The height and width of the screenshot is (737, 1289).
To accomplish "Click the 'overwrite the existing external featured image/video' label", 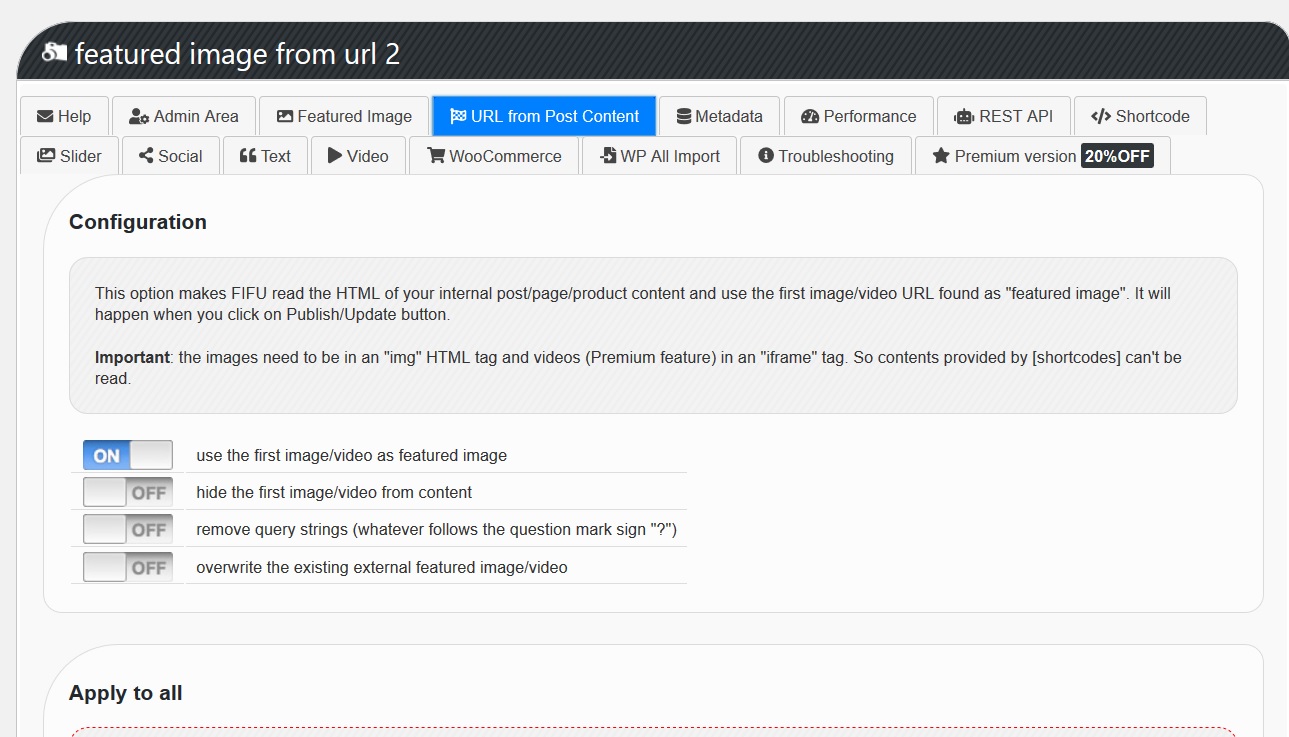I will 382,568.
